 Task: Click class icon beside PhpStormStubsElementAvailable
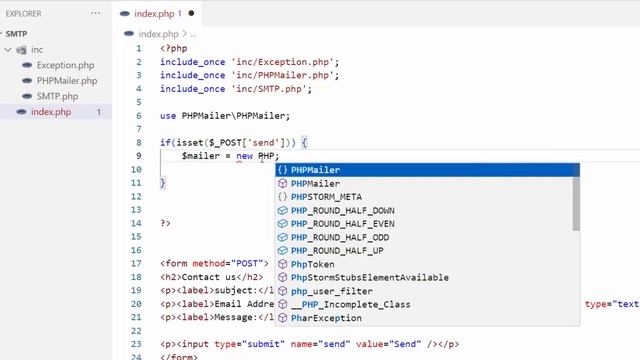pyautogui.click(x=282, y=278)
